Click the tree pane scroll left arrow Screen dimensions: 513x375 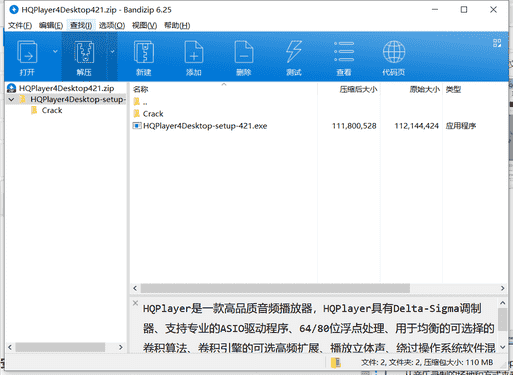(x=10, y=347)
